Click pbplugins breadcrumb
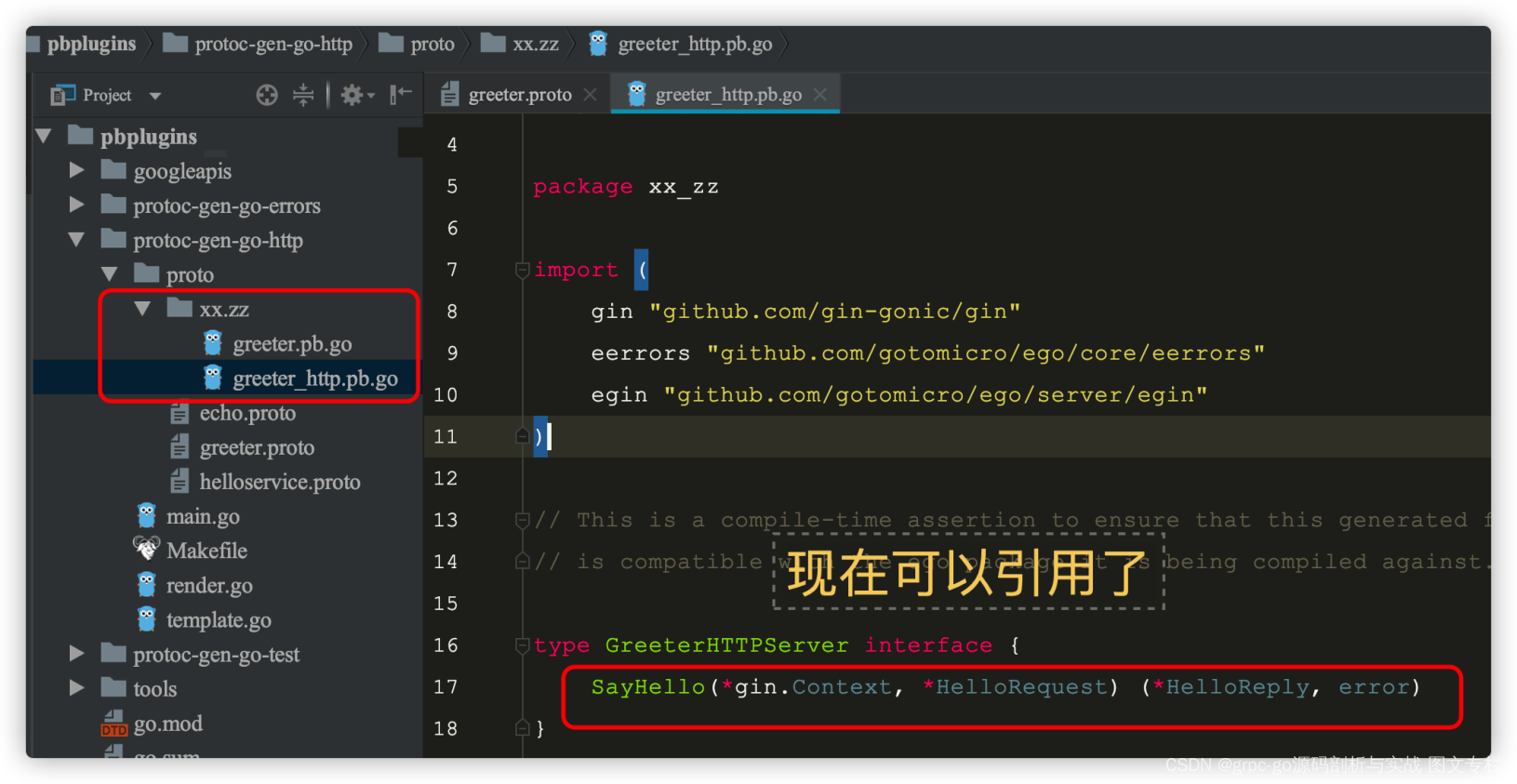 pyautogui.click(x=91, y=44)
